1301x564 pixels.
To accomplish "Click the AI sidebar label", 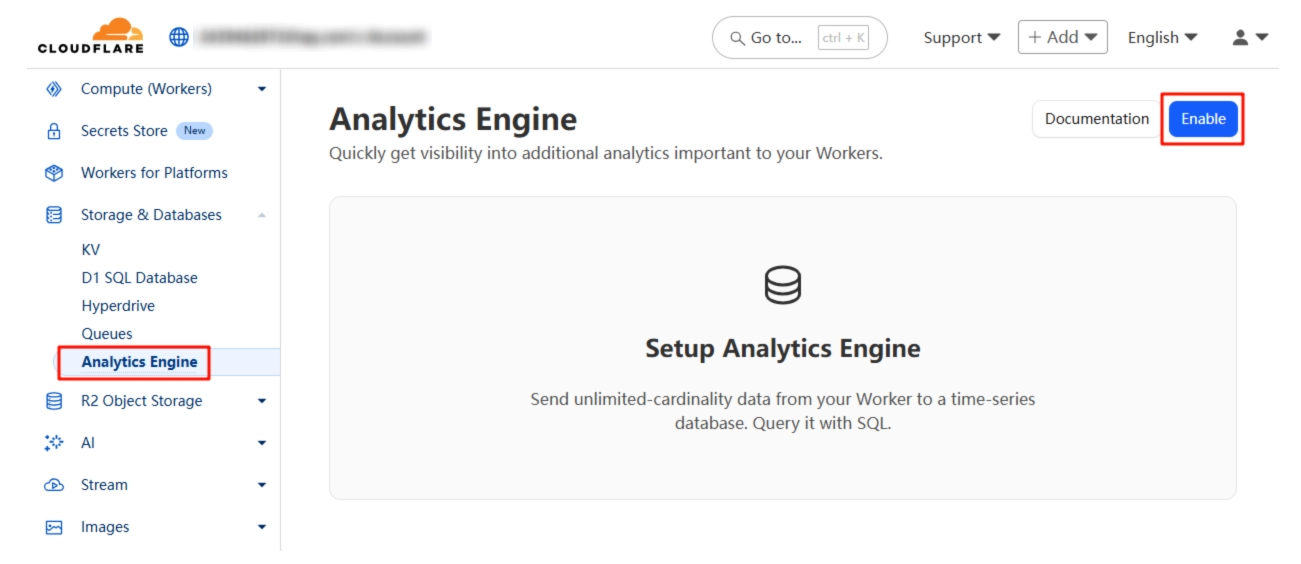I will click(x=88, y=443).
